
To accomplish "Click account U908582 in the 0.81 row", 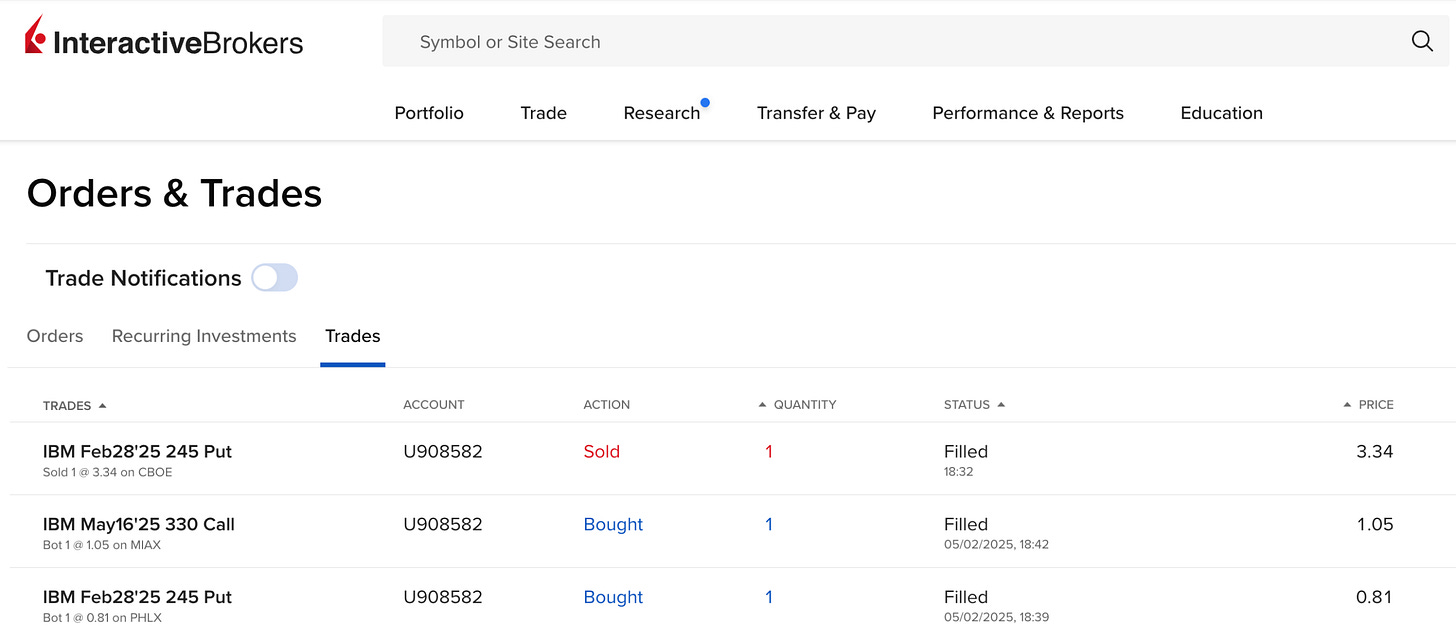I will click(x=443, y=597).
